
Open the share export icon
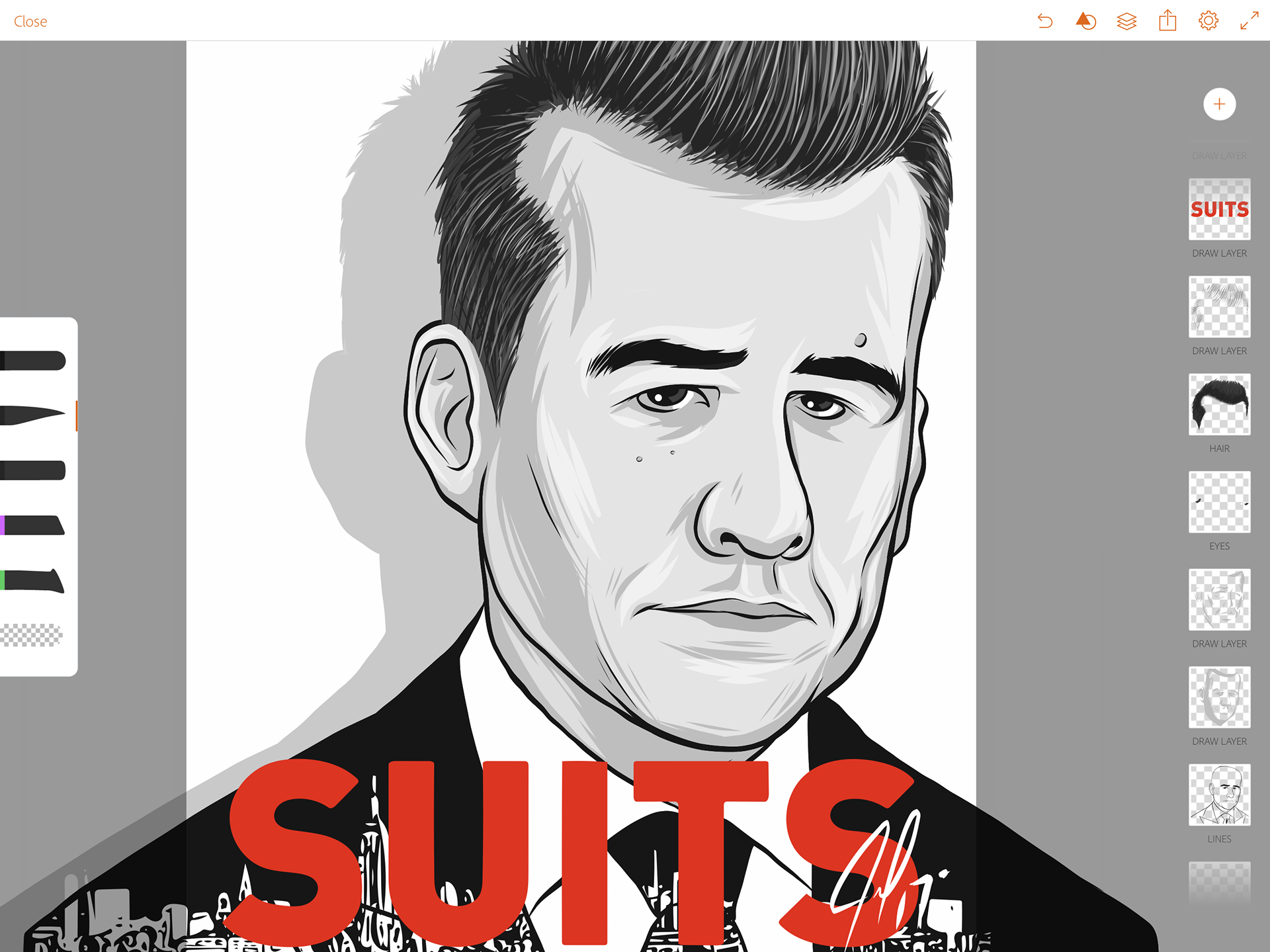click(1167, 21)
